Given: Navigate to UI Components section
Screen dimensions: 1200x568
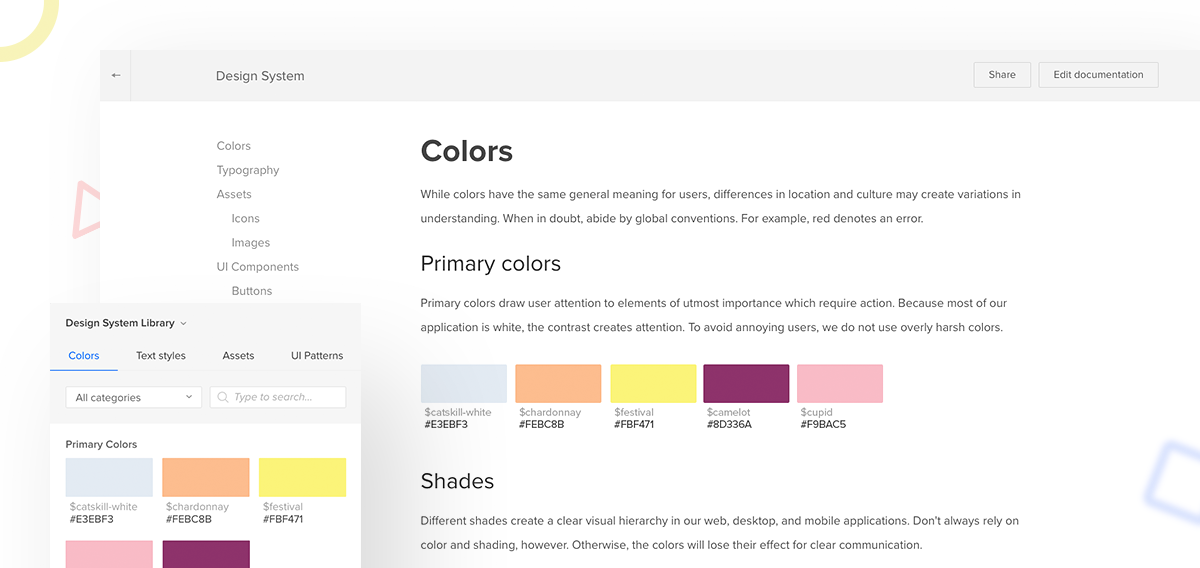Looking at the screenshot, I should pyautogui.click(x=258, y=267).
